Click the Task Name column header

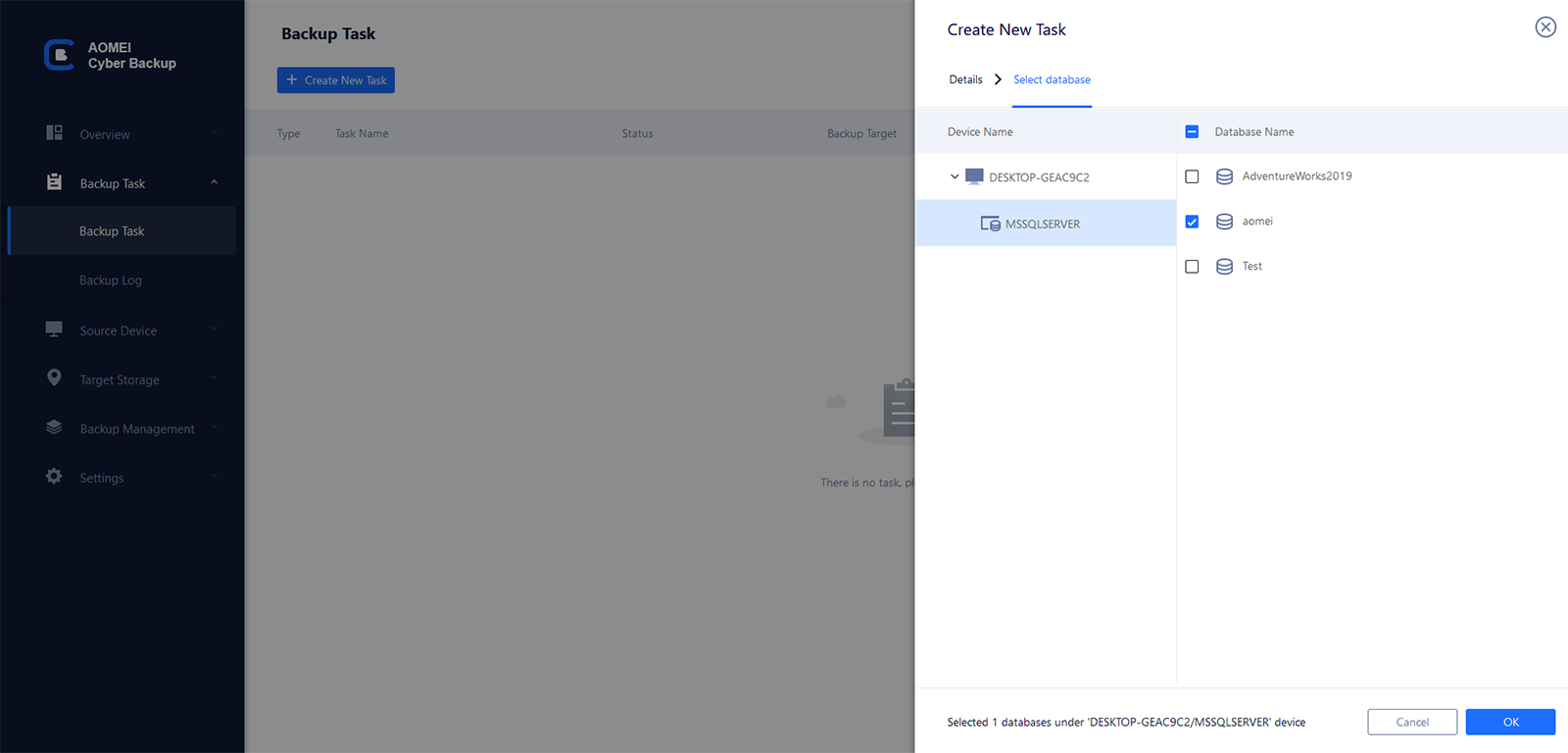[362, 133]
